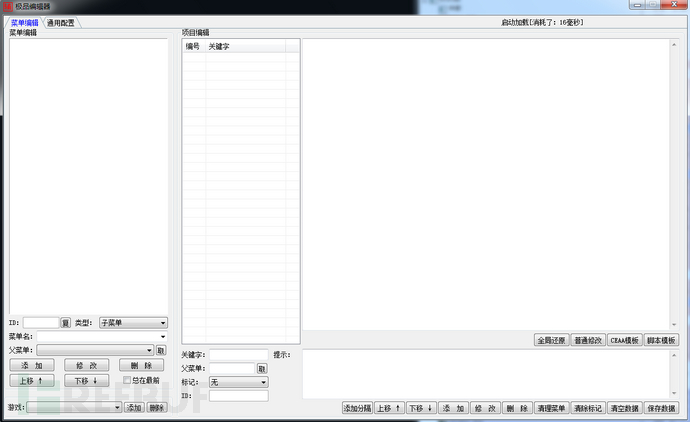This screenshot has height=422, width=690.
Task: Open the 标记 dropdown showing 无
Action: [239, 382]
